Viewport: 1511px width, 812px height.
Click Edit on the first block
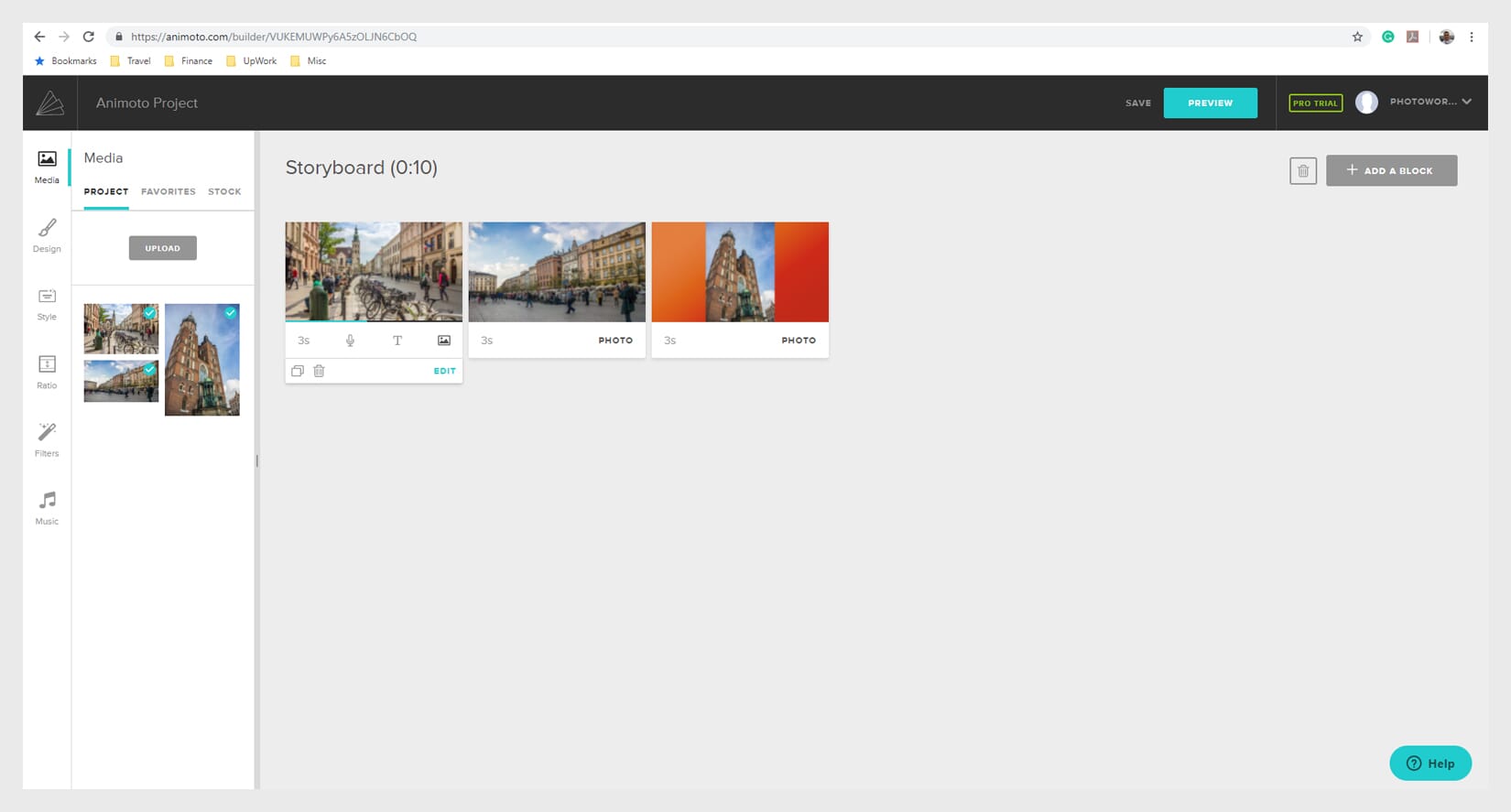point(444,371)
